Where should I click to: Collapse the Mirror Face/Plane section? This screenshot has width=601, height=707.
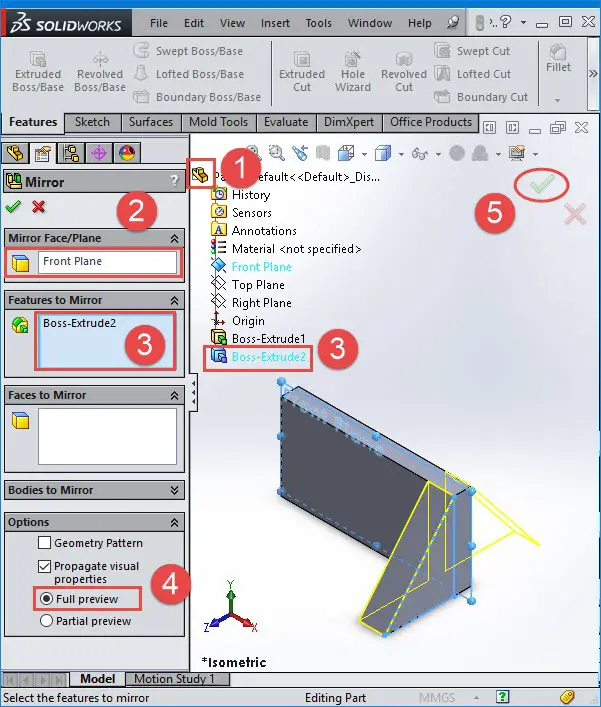click(174, 238)
